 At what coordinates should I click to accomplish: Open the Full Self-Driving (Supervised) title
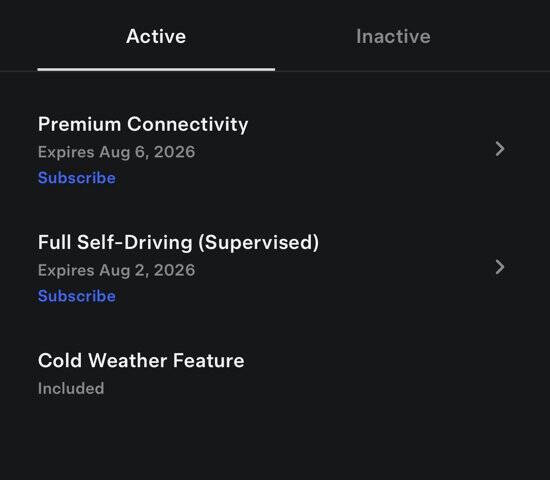click(x=179, y=242)
